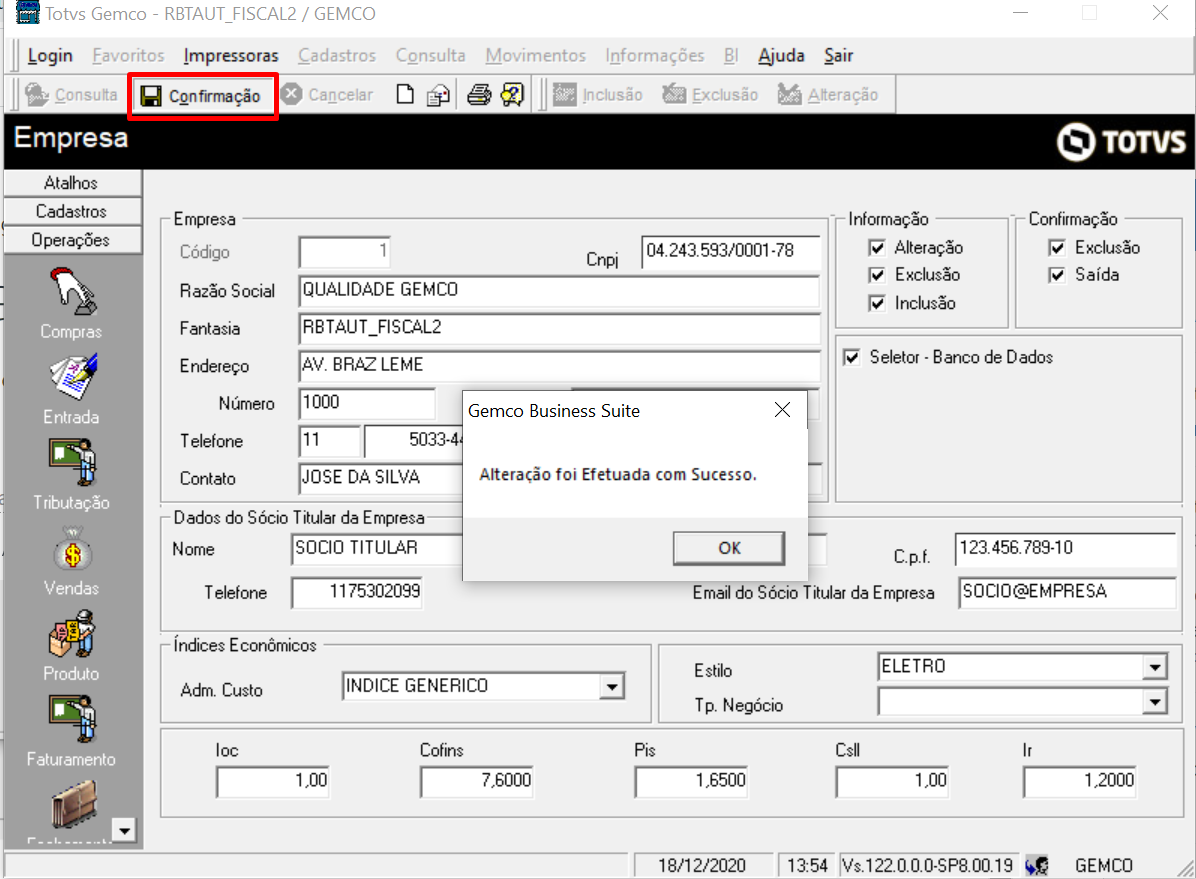This screenshot has height=879, width=1196.
Task: Select the Operações sidebar tab
Action: tap(72, 240)
